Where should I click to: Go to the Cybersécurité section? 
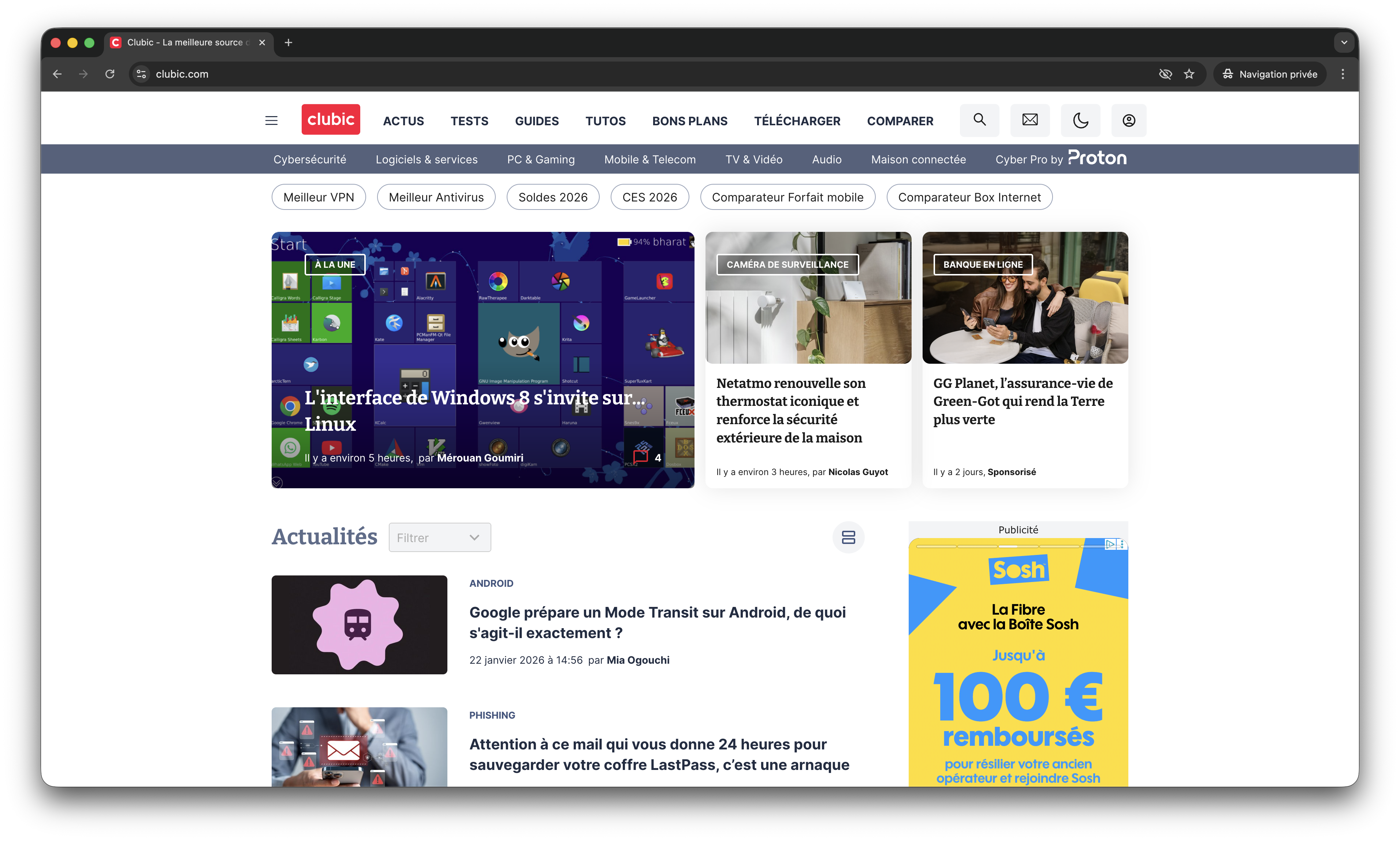[x=310, y=160]
